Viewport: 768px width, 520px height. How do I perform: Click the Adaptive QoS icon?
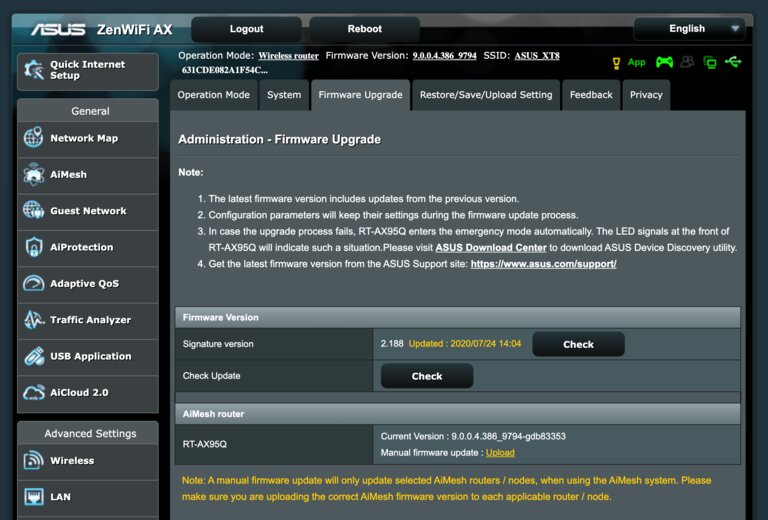[x=34, y=284]
